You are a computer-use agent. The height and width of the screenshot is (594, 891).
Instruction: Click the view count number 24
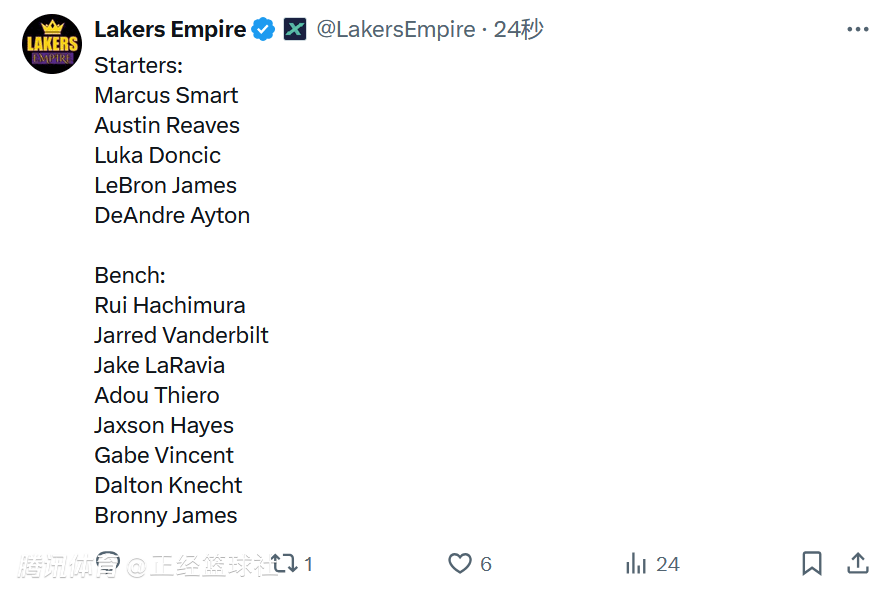click(x=668, y=565)
